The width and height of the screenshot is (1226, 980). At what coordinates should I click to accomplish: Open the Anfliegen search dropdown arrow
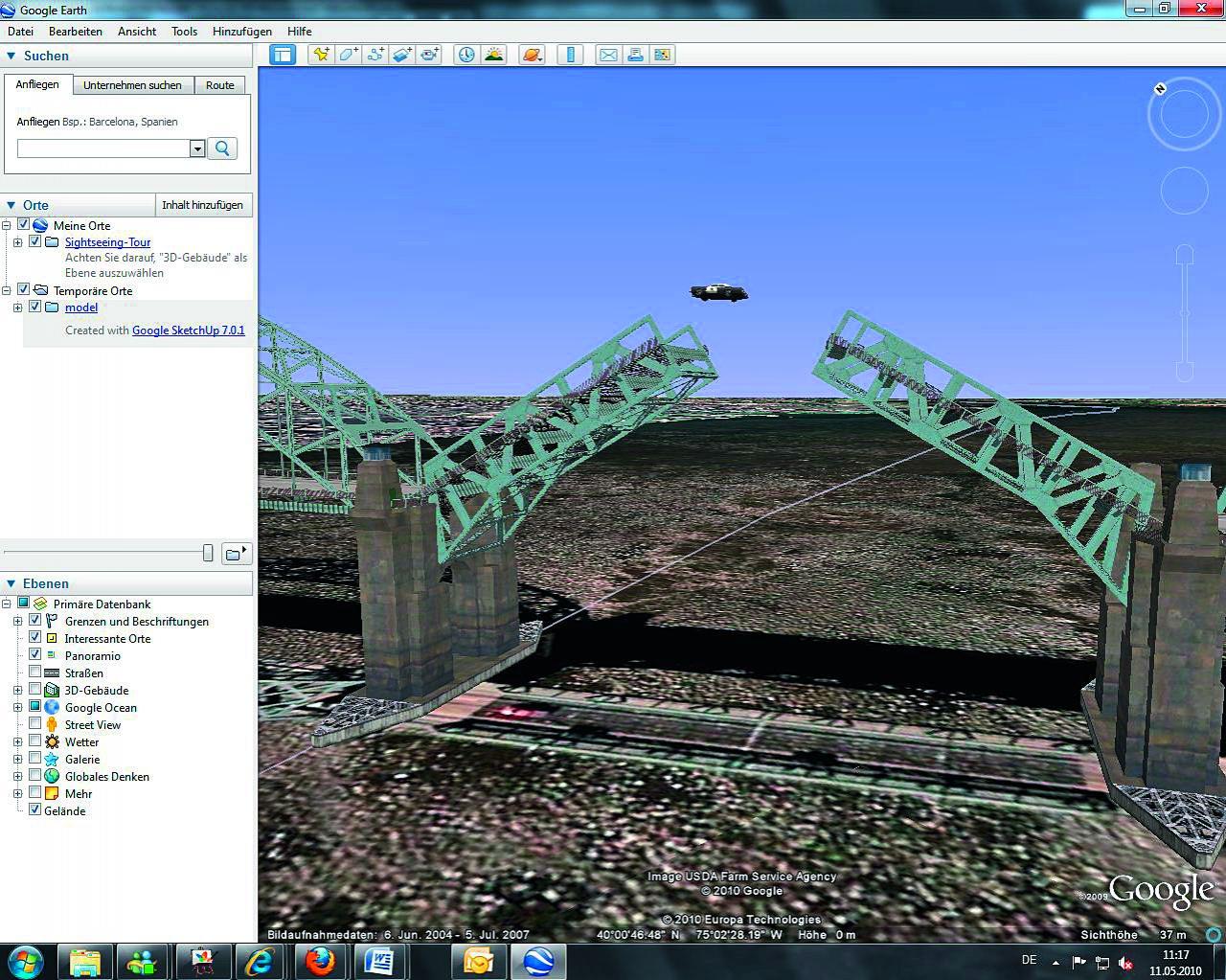coord(197,148)
